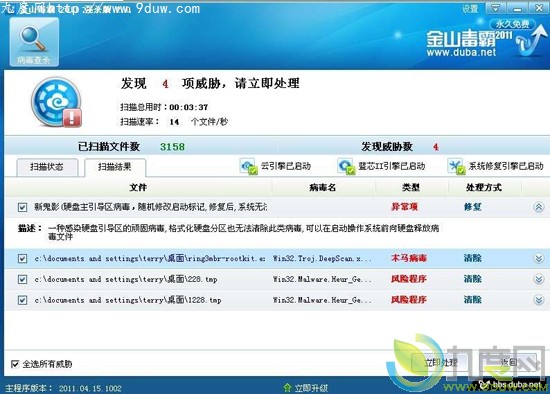The image size is (550, 394).
Task: Click the 文件 column header
Action: pyautogui.click(x=138, y=187)
